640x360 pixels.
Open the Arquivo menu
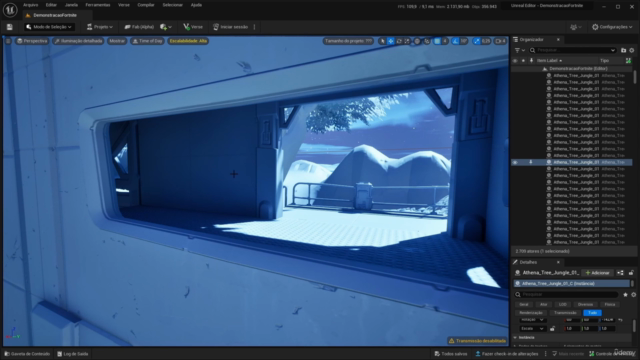click(31, 5)
